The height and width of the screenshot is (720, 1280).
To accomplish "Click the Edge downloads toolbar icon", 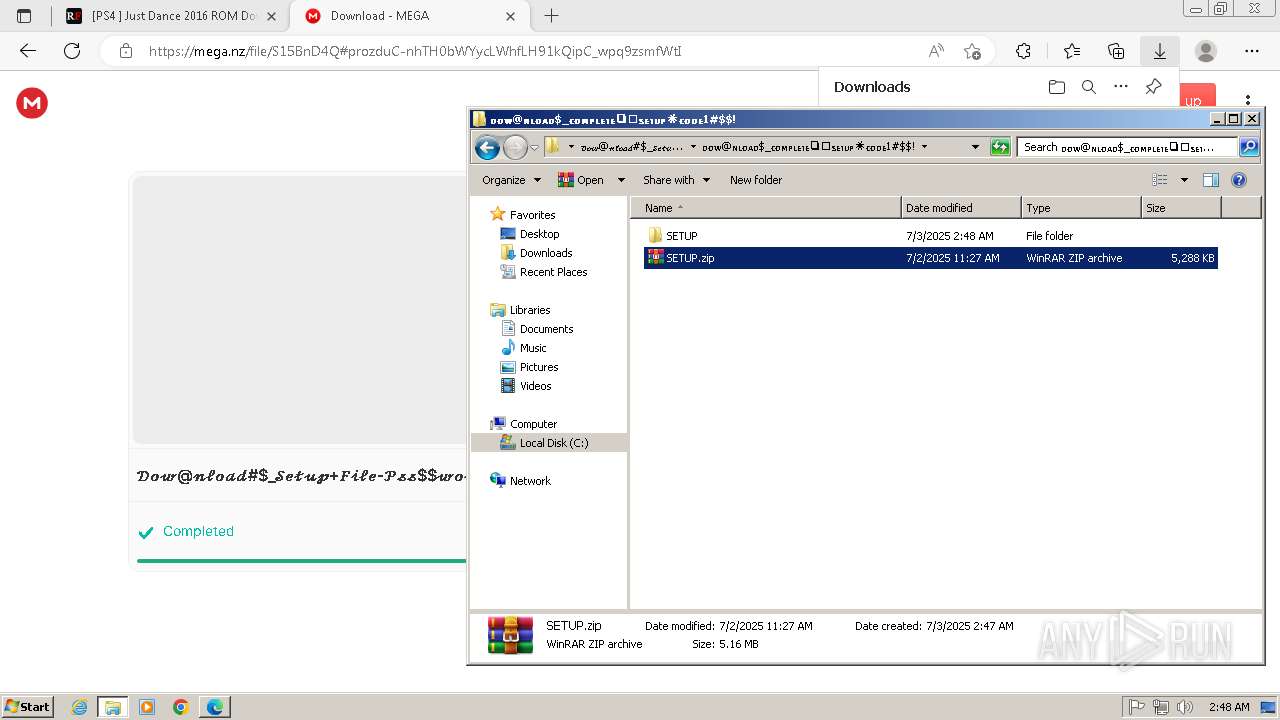I will pyautogui.click(x=1160, y=51).
